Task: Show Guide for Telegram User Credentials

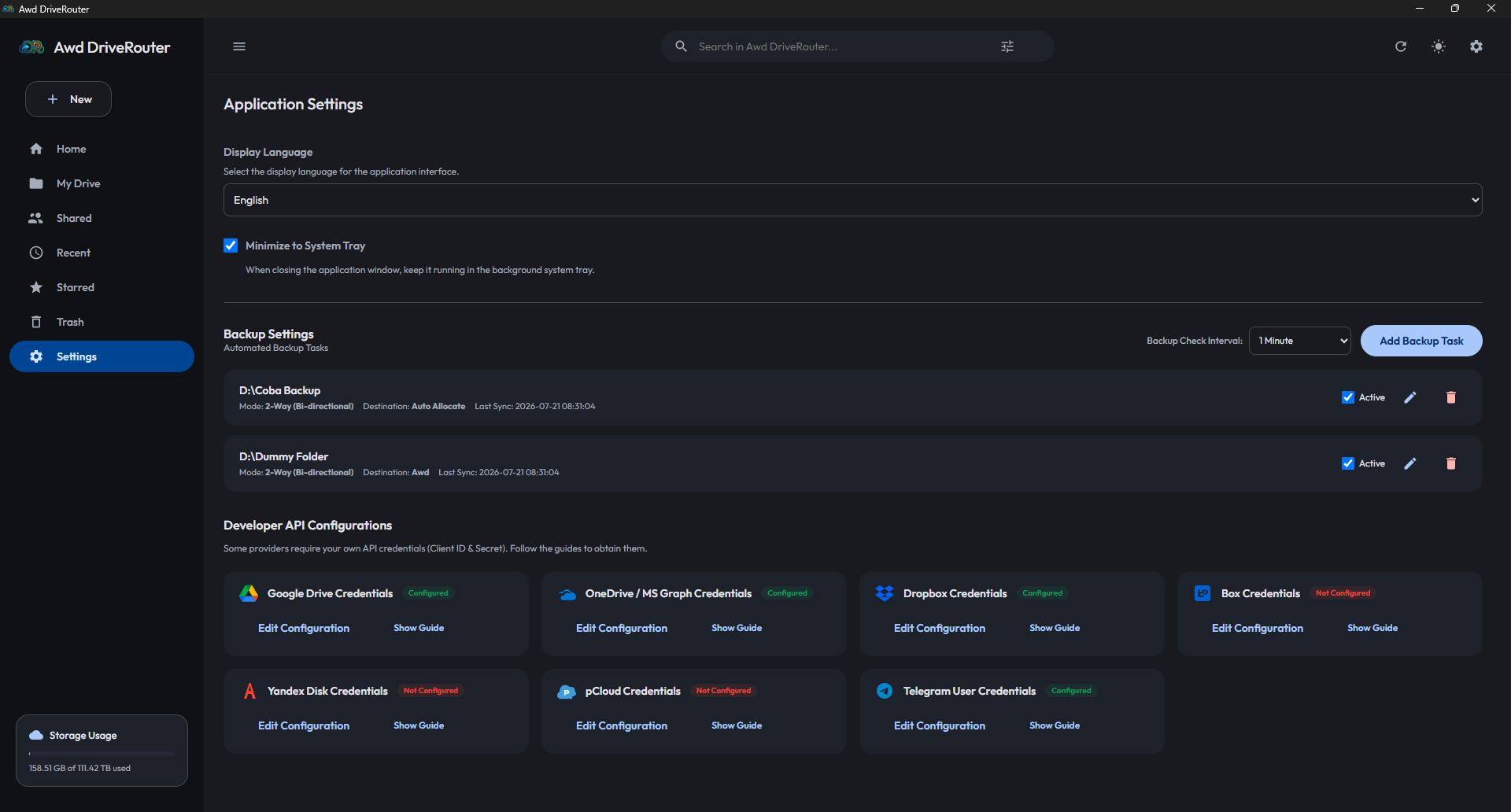Action: pyautogui.click(x=1055, y=725)
